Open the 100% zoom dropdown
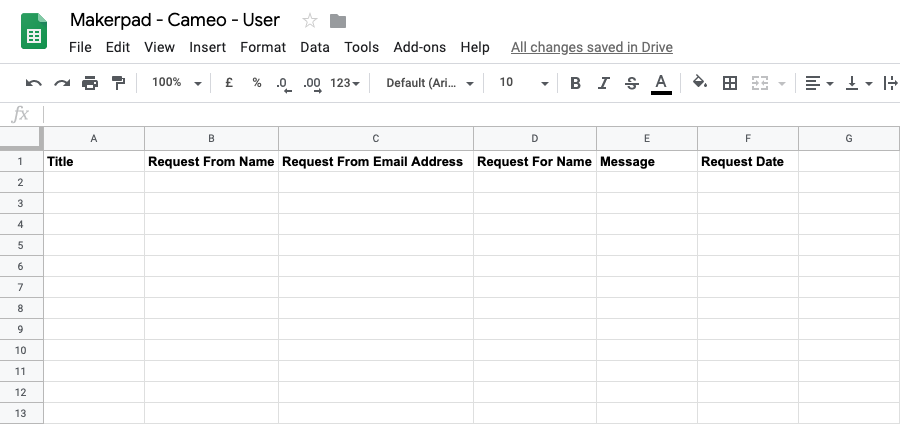 click(176, 83)
